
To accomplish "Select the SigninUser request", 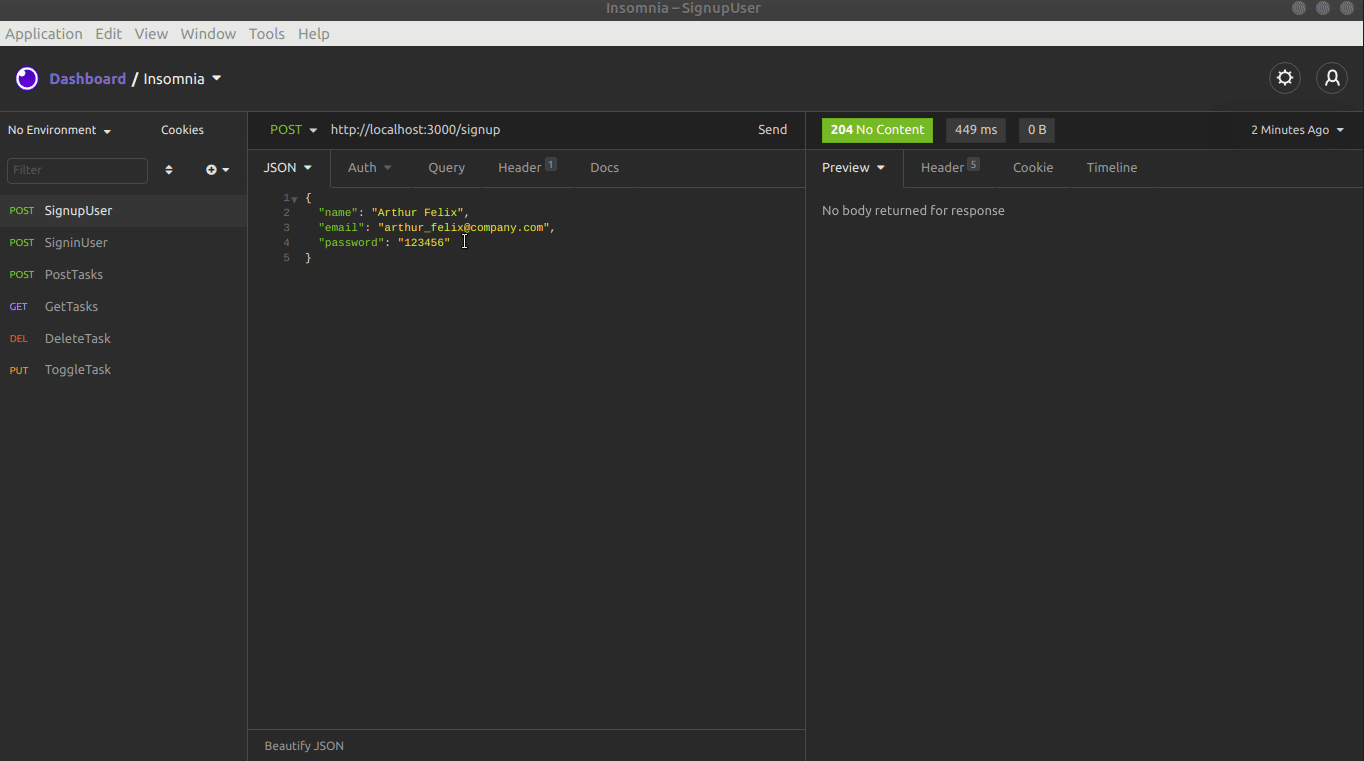I will [x=123, y=243].
